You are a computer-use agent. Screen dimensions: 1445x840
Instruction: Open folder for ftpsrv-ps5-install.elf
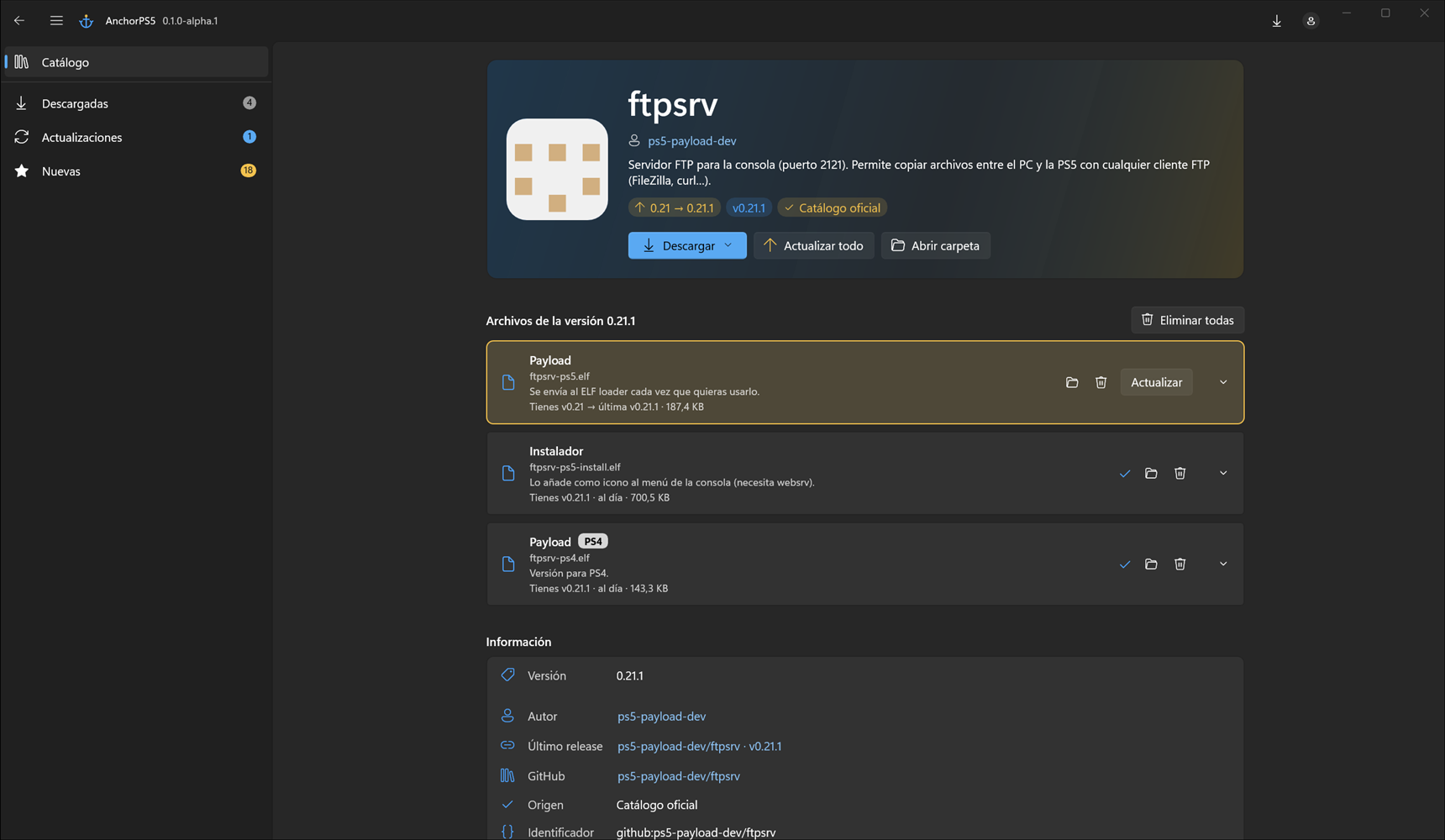(x=1151, y=473)
